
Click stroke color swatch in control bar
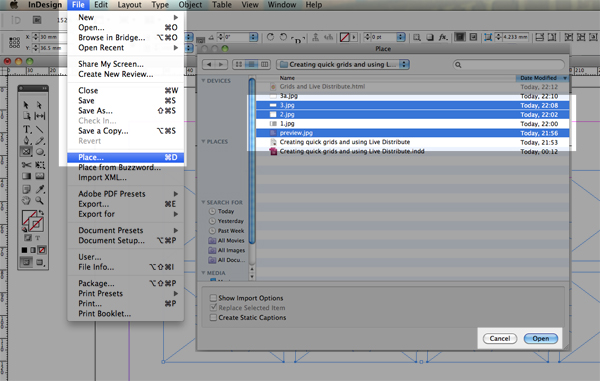[x=344, y=37]
